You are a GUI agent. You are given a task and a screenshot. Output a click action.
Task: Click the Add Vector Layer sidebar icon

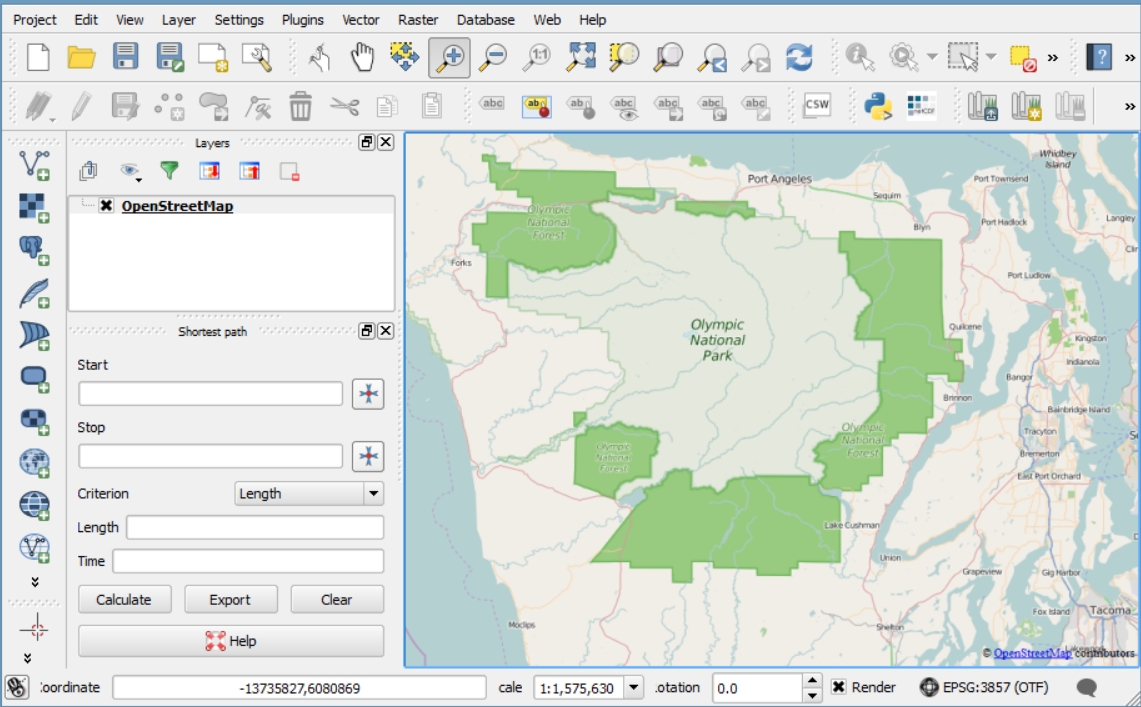point(35,165)
